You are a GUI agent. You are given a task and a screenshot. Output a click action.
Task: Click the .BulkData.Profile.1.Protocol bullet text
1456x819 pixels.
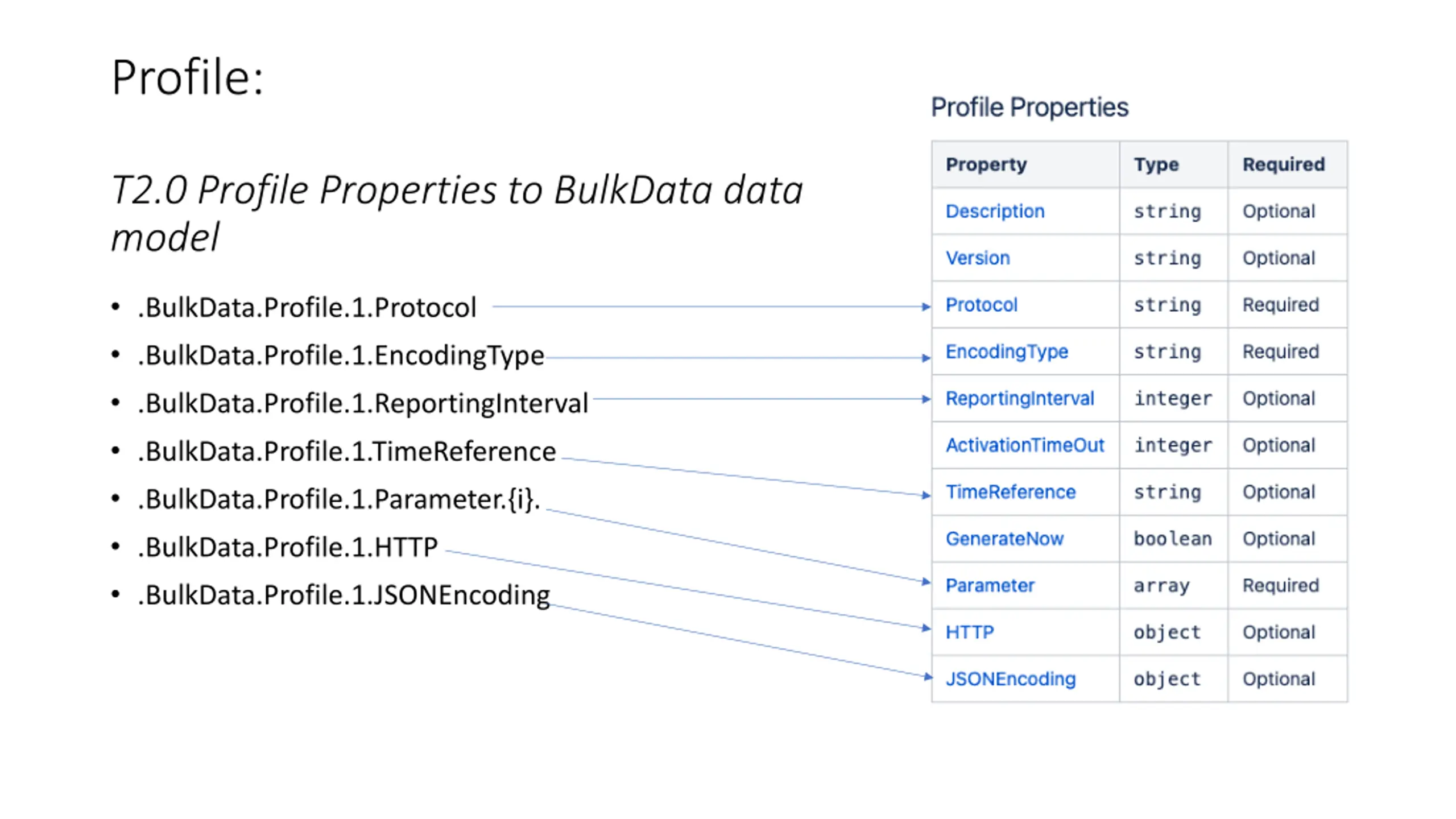tap(307, 308)
